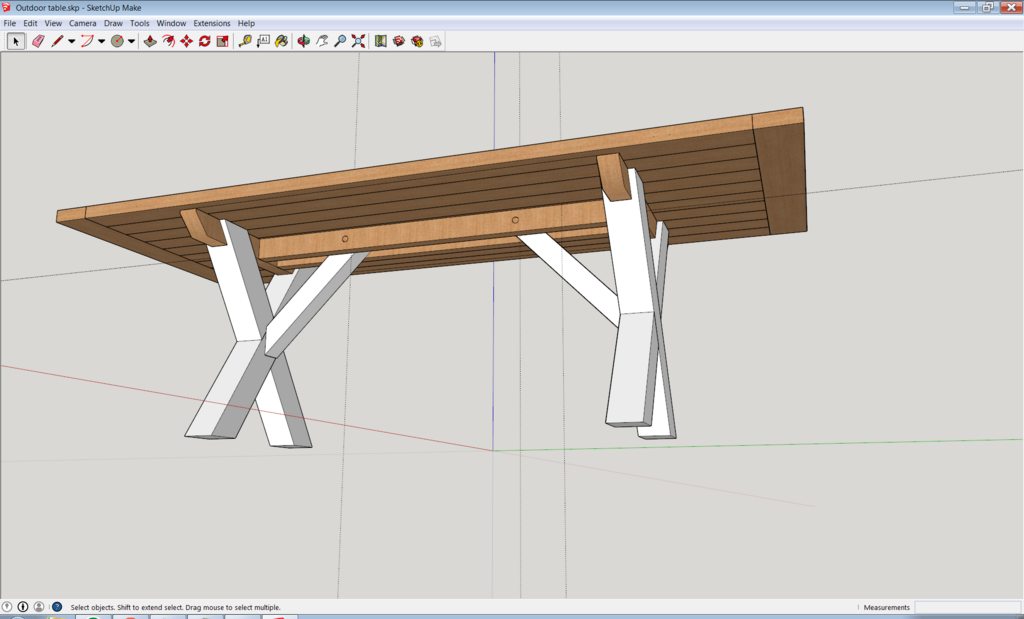Screen dimensions: 1024x619
Task: Open the Instructor help question-mark icon
Action: pyautogui.click(x=57, y=607)
